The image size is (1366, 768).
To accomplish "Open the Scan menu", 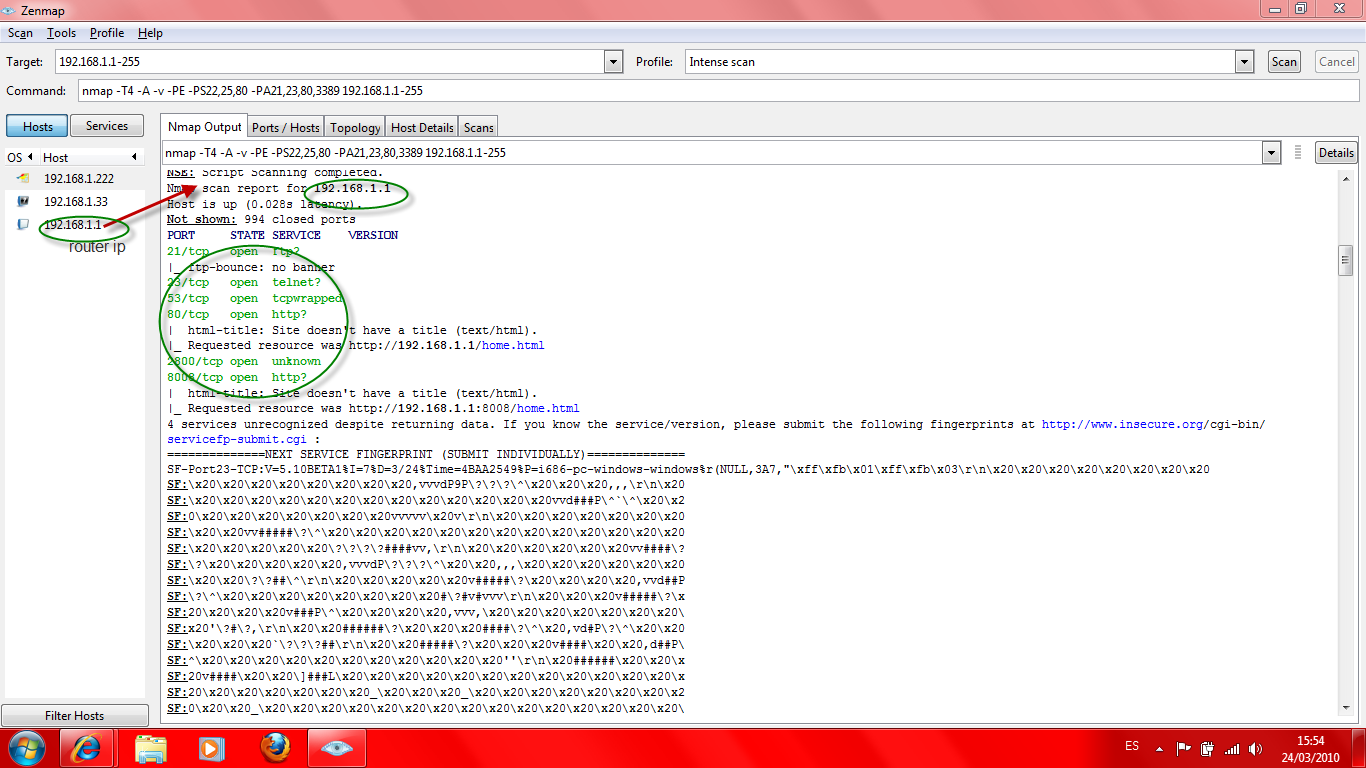I will pyautogui.click(x=20, y=33).
